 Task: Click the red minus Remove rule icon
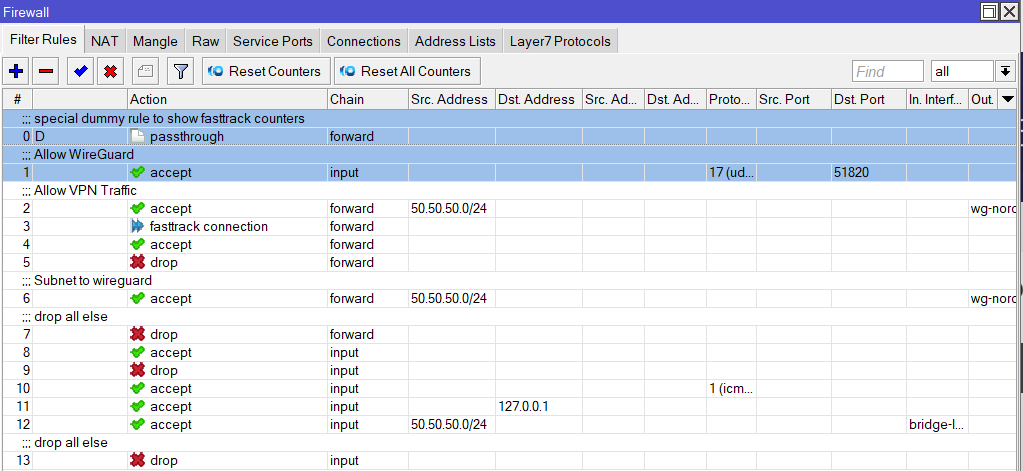46,71
